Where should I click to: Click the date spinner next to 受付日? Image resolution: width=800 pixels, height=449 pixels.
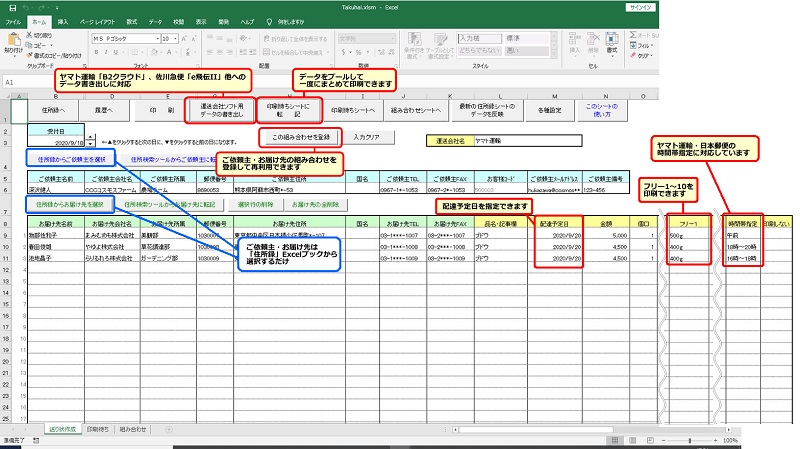(91, 142)
